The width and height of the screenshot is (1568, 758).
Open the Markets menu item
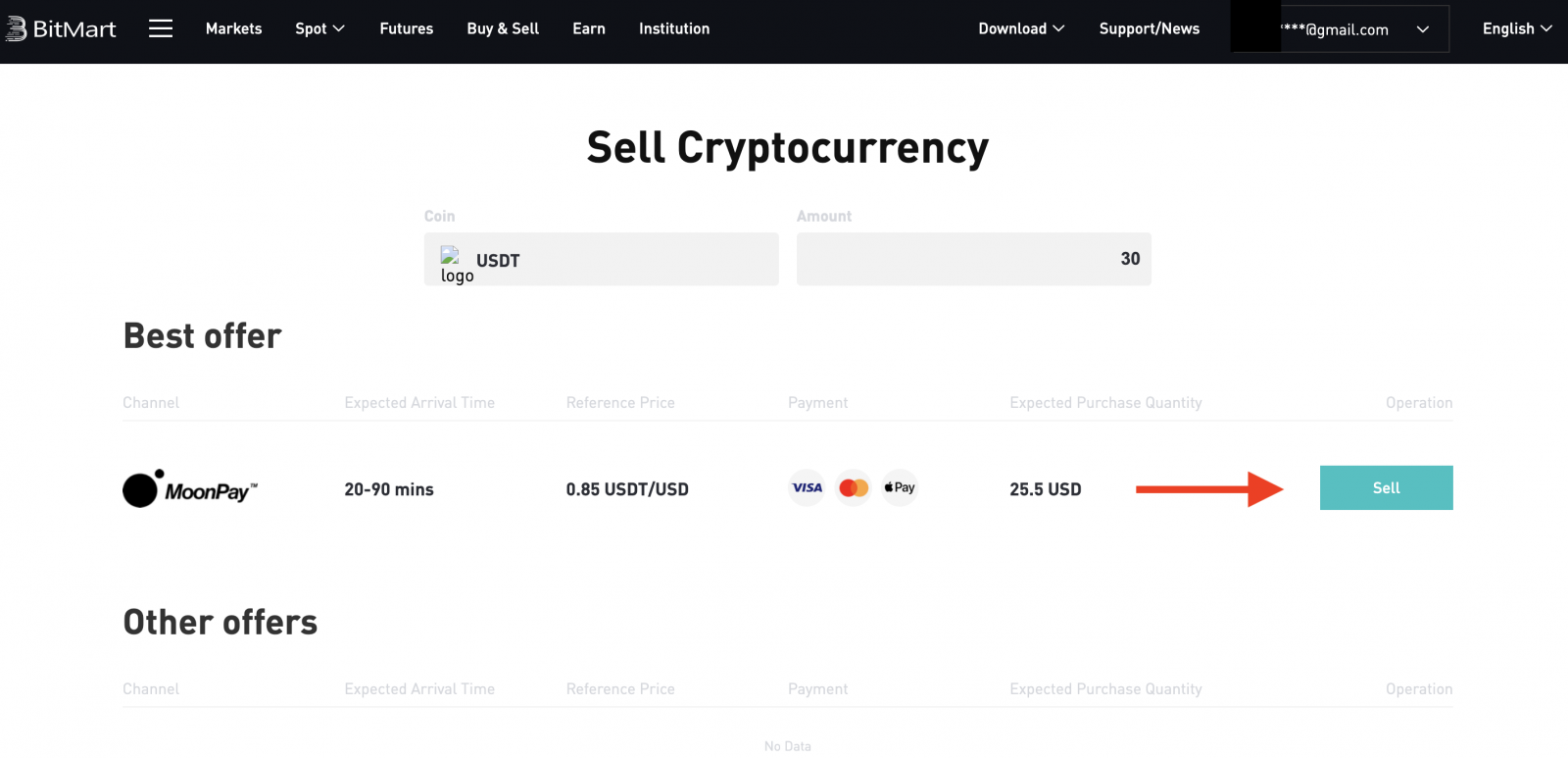coord(233,28)
